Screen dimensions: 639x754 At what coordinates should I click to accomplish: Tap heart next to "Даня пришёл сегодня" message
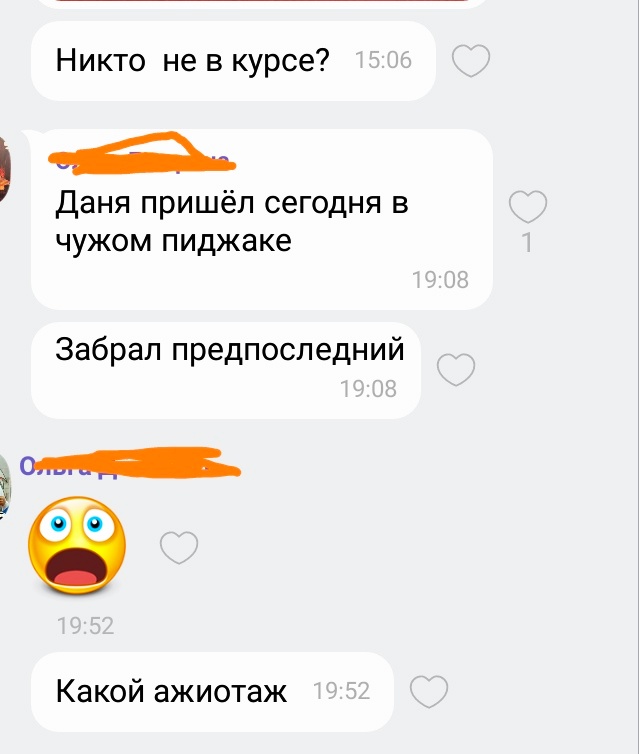(528, 206)
